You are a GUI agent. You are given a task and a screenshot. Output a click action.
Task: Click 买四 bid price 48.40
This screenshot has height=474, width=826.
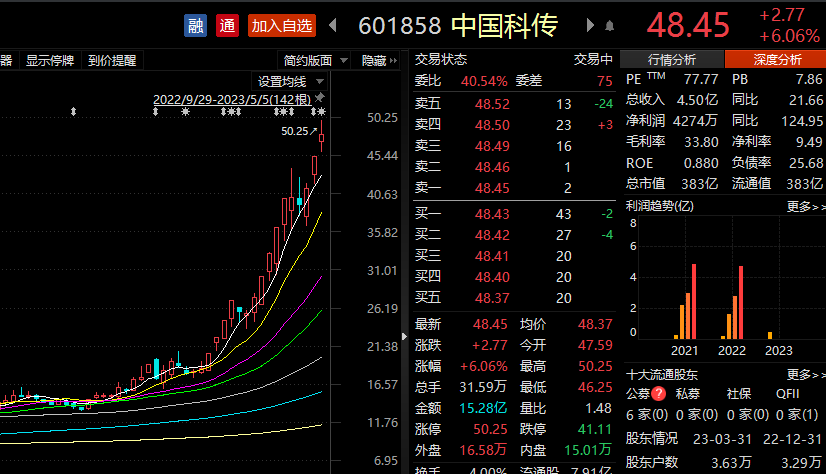coord(492,277)
